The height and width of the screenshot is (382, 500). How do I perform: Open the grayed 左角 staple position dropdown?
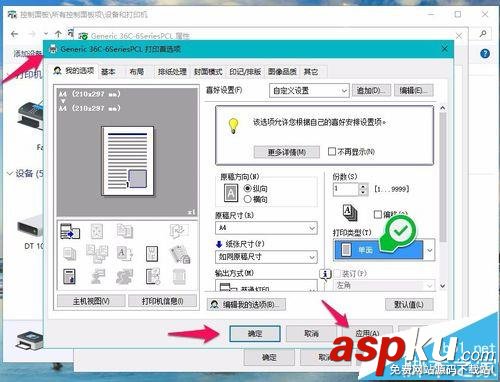pos(384,286)
